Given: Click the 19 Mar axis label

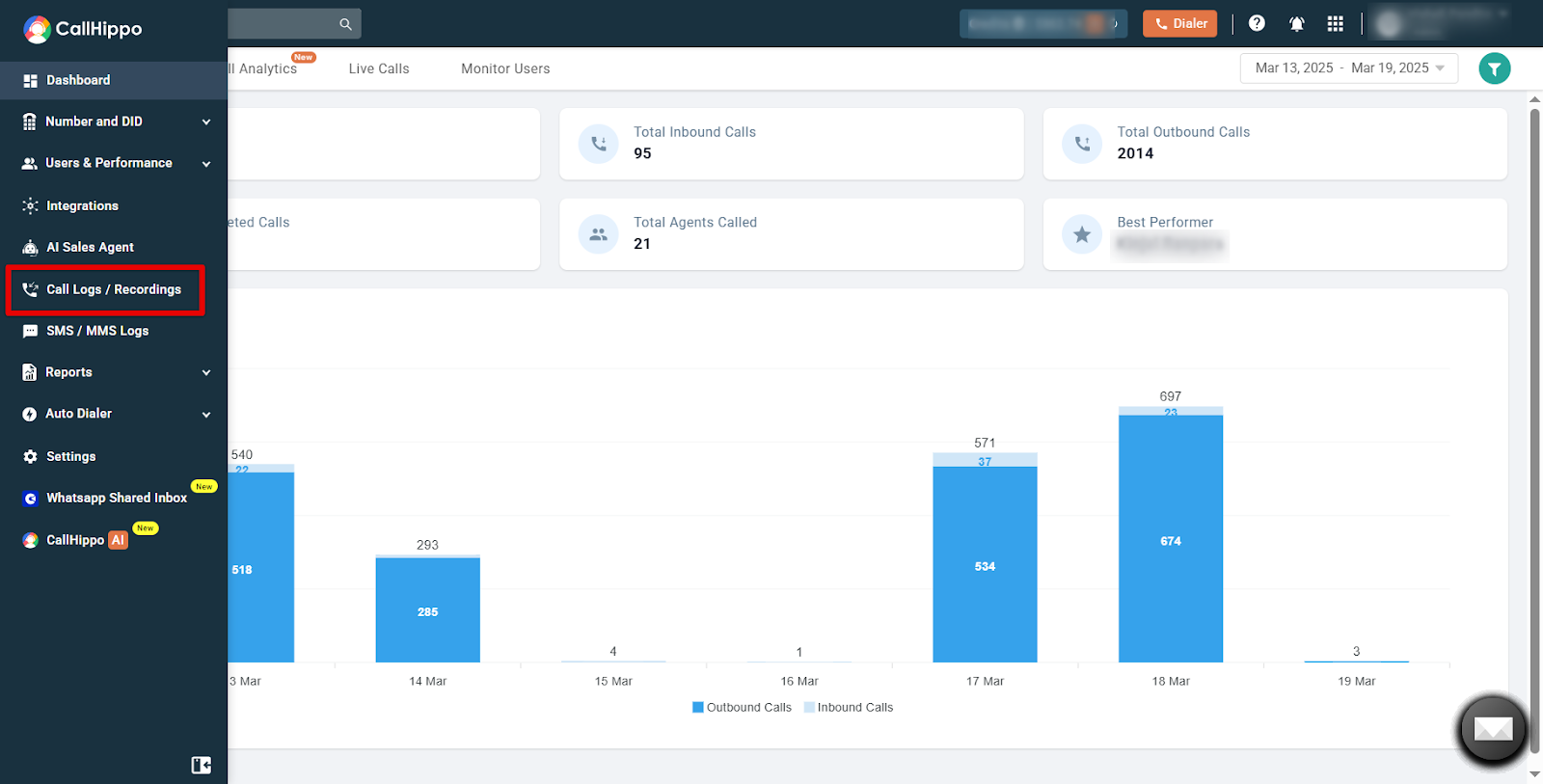Looking at the screenshot, I should click(x=1356, y=682).
